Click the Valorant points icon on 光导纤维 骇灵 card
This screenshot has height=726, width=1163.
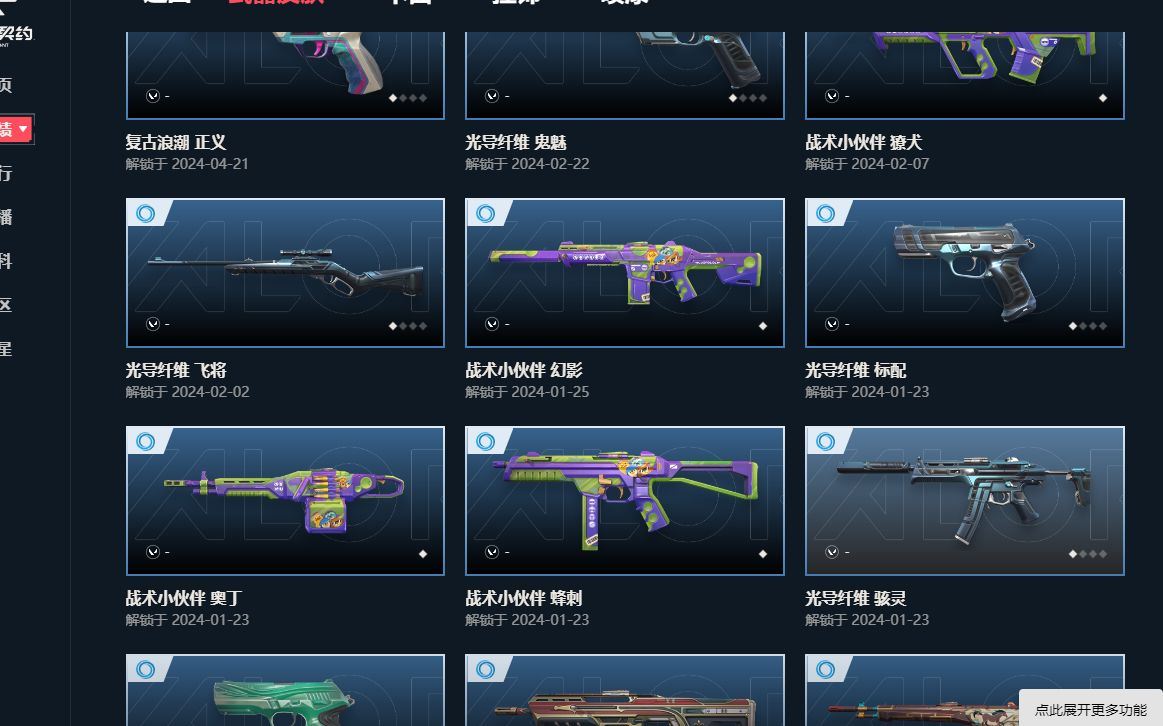pos(832,552)
